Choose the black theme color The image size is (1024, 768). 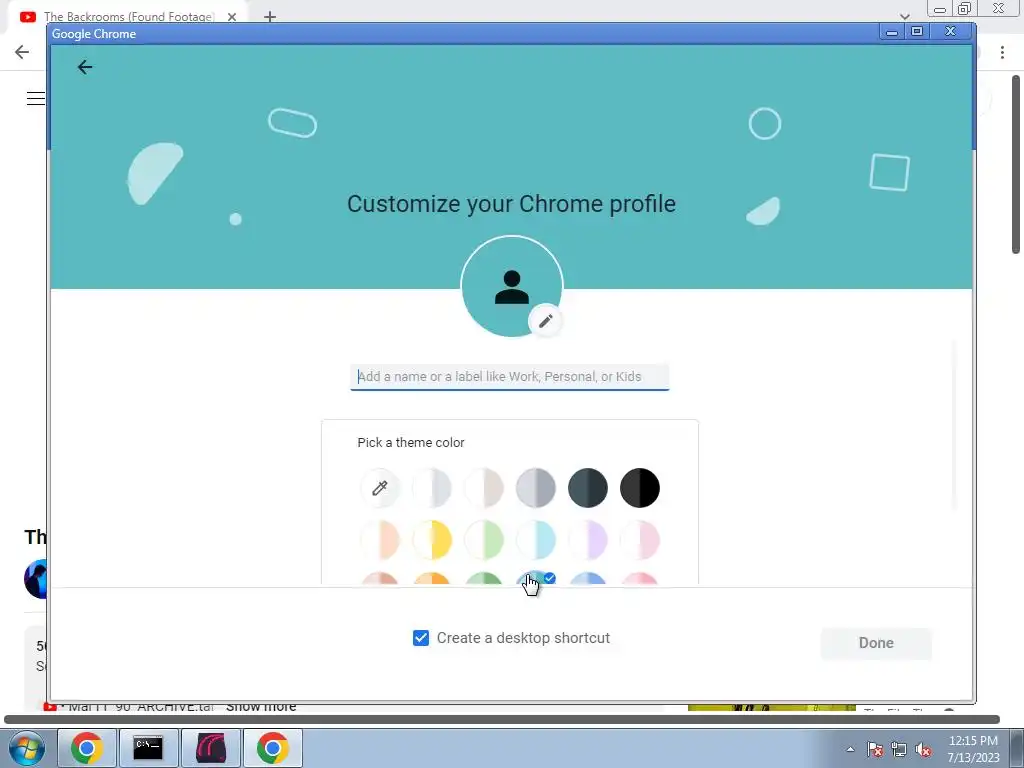pos(640,488)
